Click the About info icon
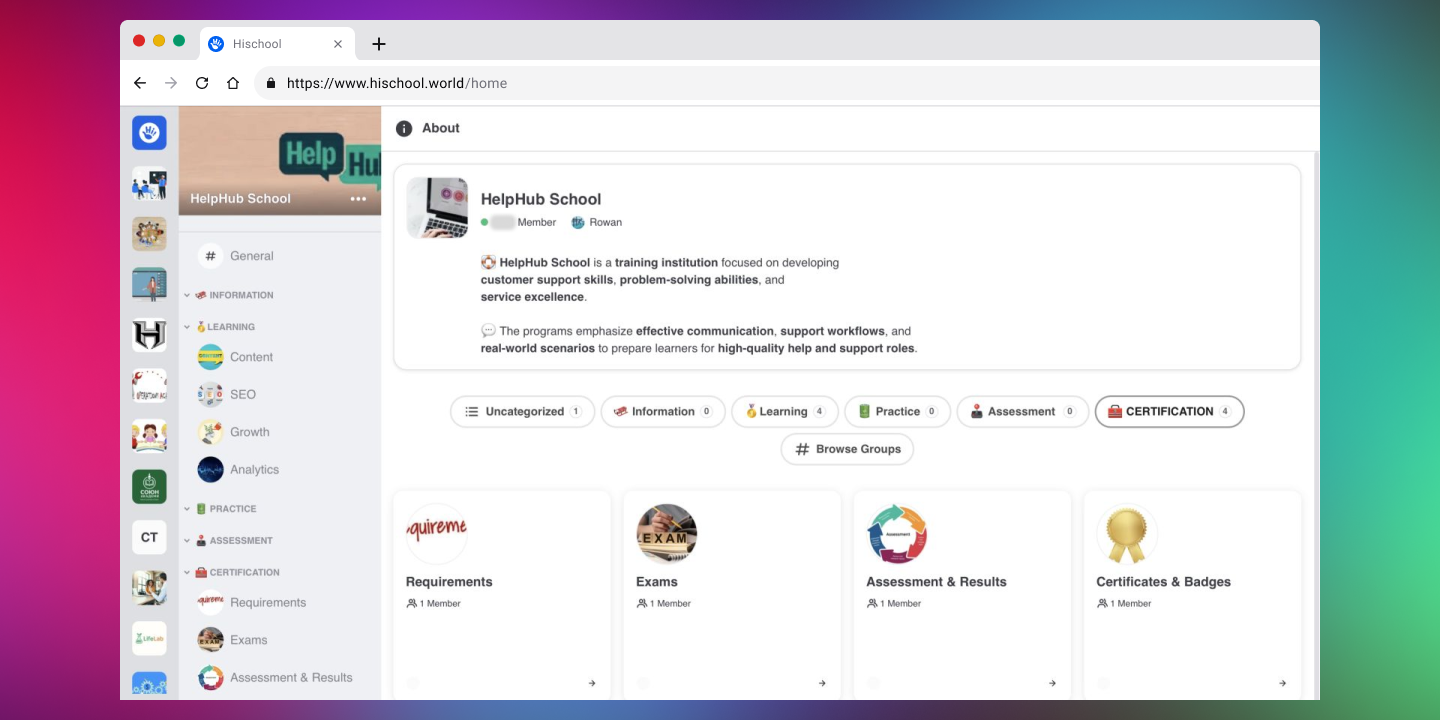Viewport: 1440px width, 720px height. pyautogui.click(x=404, y=128)
